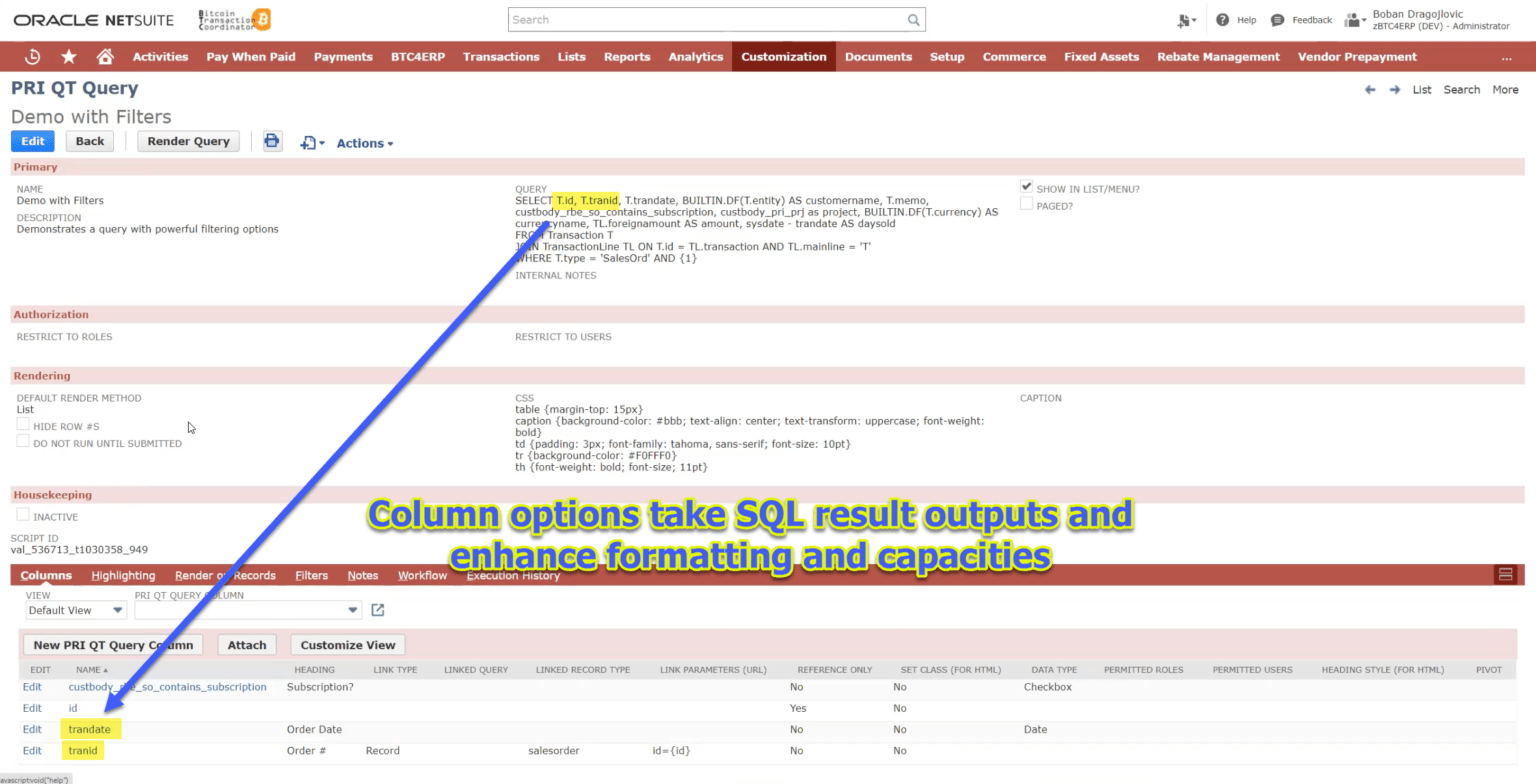
Task: Add page to shortcuts via the add-shortcut icon
Action: click(x=309, y=142)
